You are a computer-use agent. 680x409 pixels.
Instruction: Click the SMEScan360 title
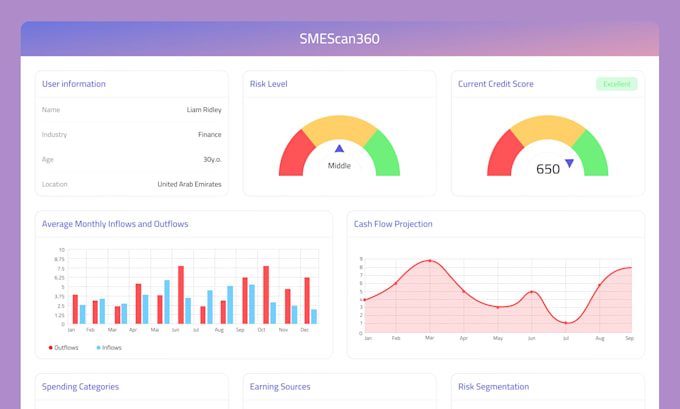(340, 39)
